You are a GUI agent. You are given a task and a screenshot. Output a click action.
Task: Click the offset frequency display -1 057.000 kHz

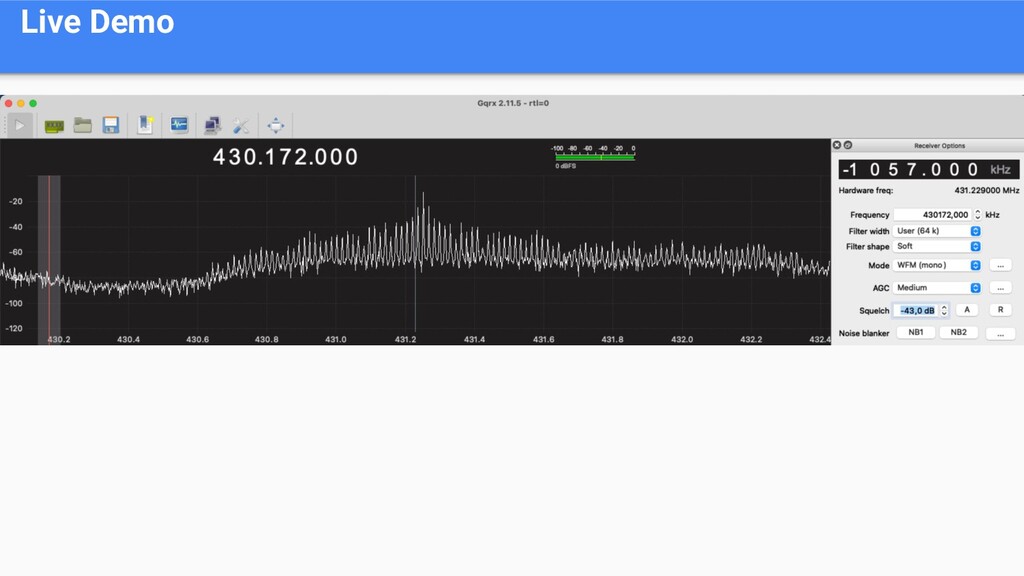click(929, 169)
